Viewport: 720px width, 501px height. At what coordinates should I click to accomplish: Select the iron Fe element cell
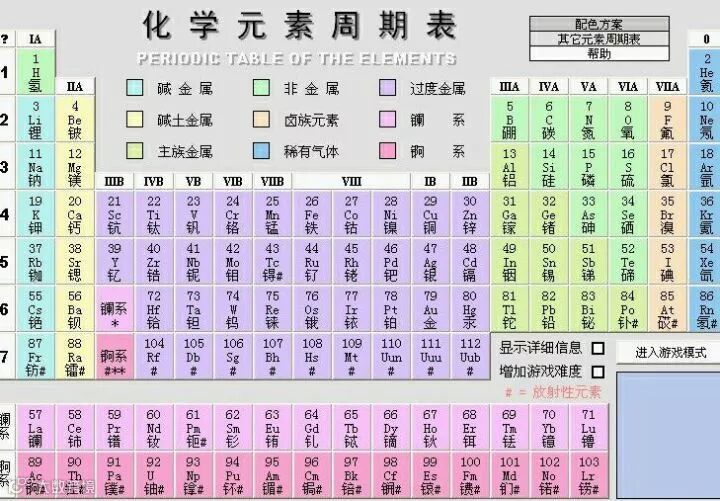312,214
